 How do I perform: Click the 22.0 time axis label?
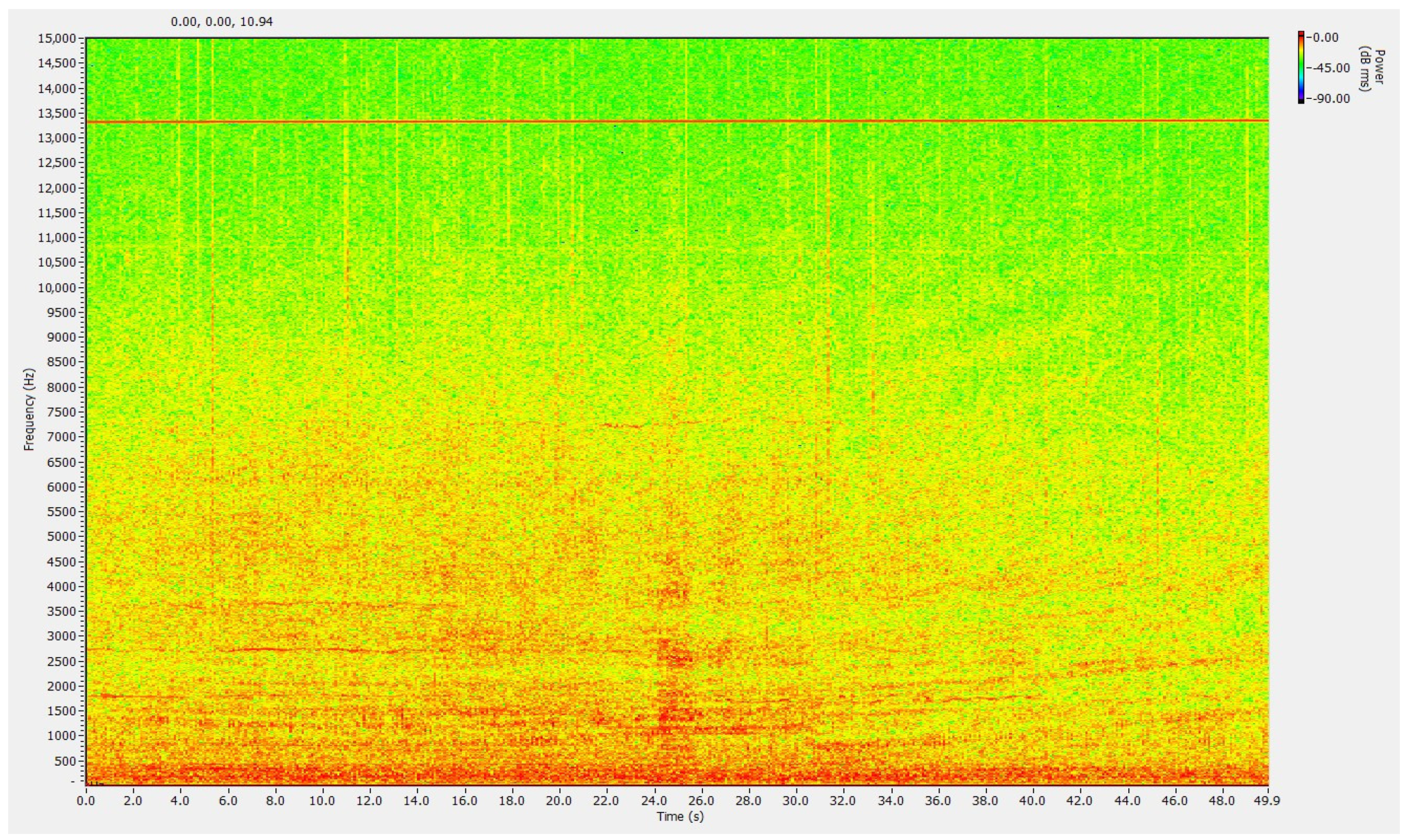(x=607, y=801)
